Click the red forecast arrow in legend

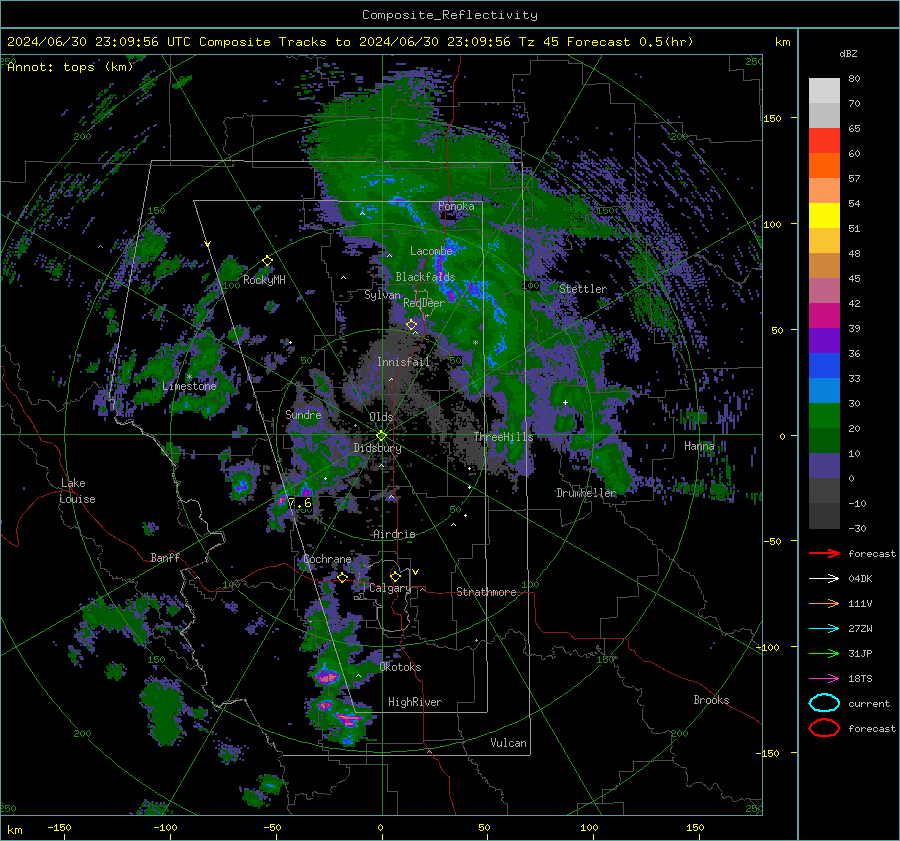[824, 553]
